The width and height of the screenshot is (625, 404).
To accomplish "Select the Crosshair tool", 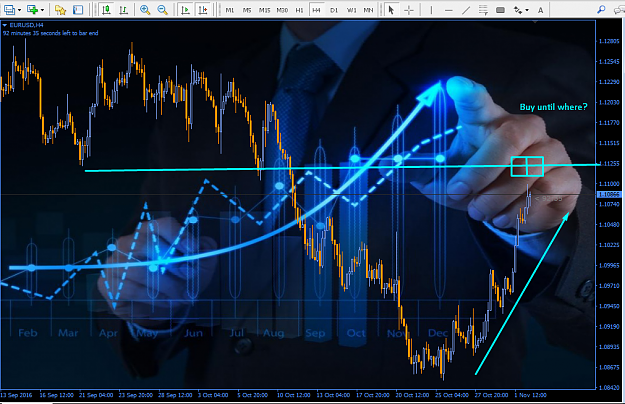I will tap(409, 10).
